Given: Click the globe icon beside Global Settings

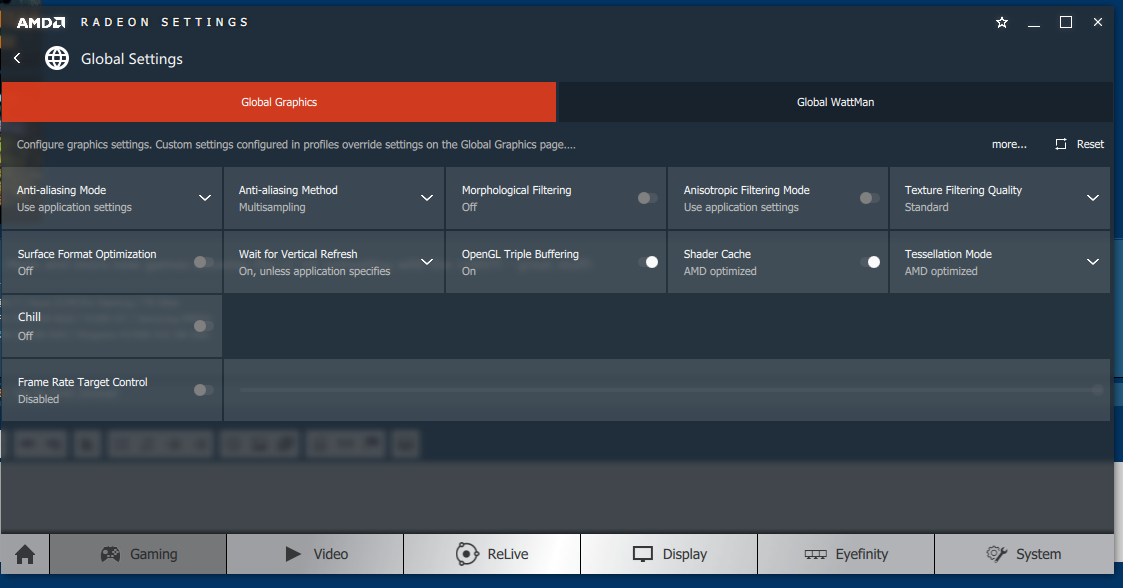Looking at the screenshot, I should (x=57, y=58).
